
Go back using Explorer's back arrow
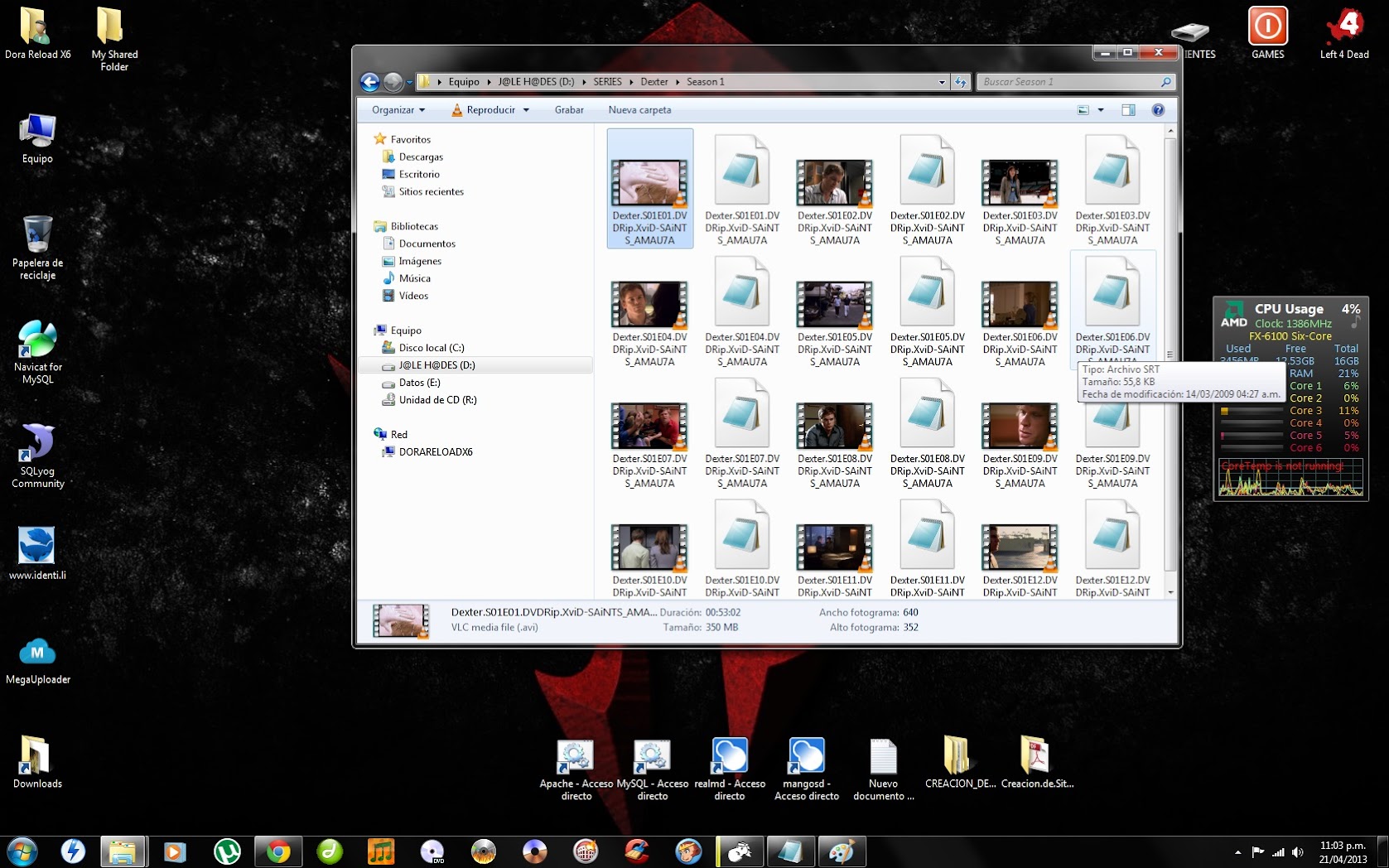[370, 82]
